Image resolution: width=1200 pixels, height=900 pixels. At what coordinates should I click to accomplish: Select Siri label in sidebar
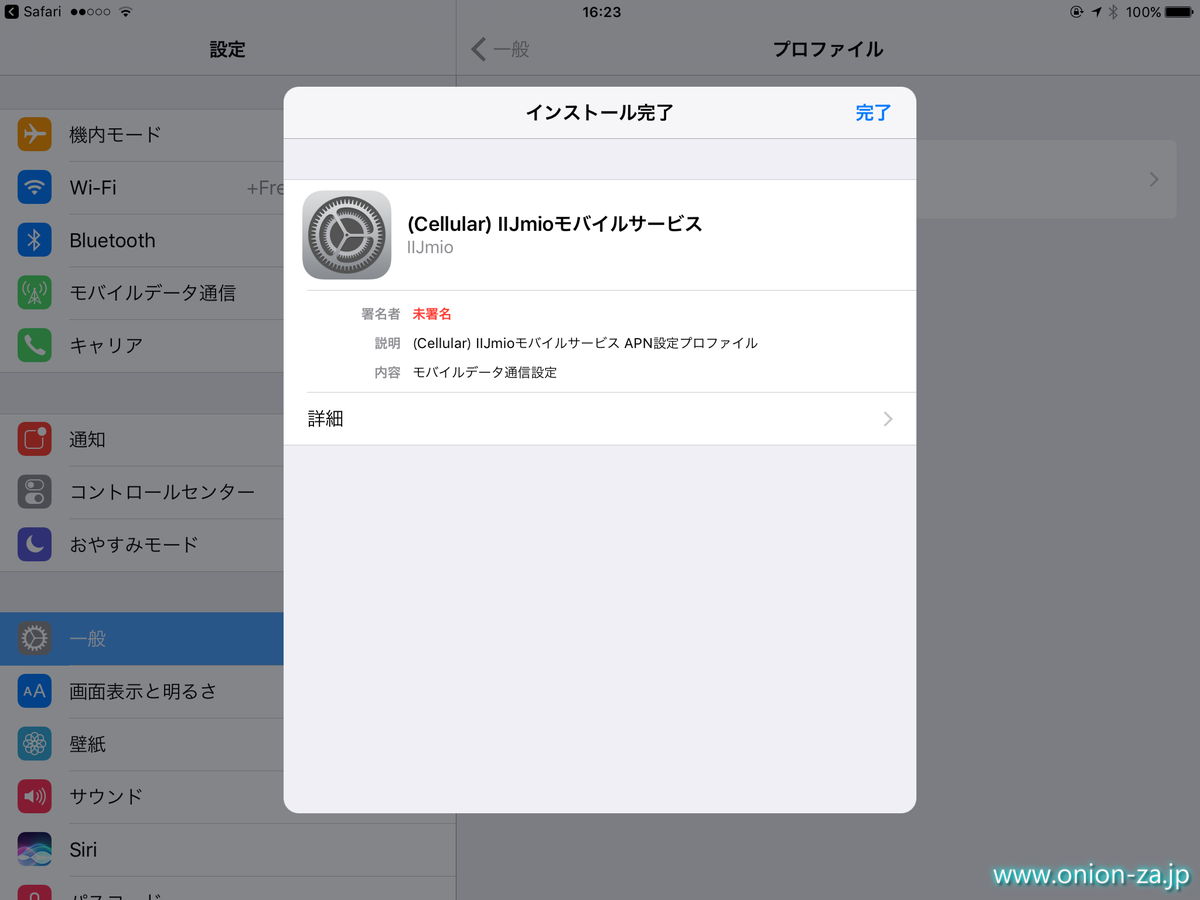coord(83,850)
